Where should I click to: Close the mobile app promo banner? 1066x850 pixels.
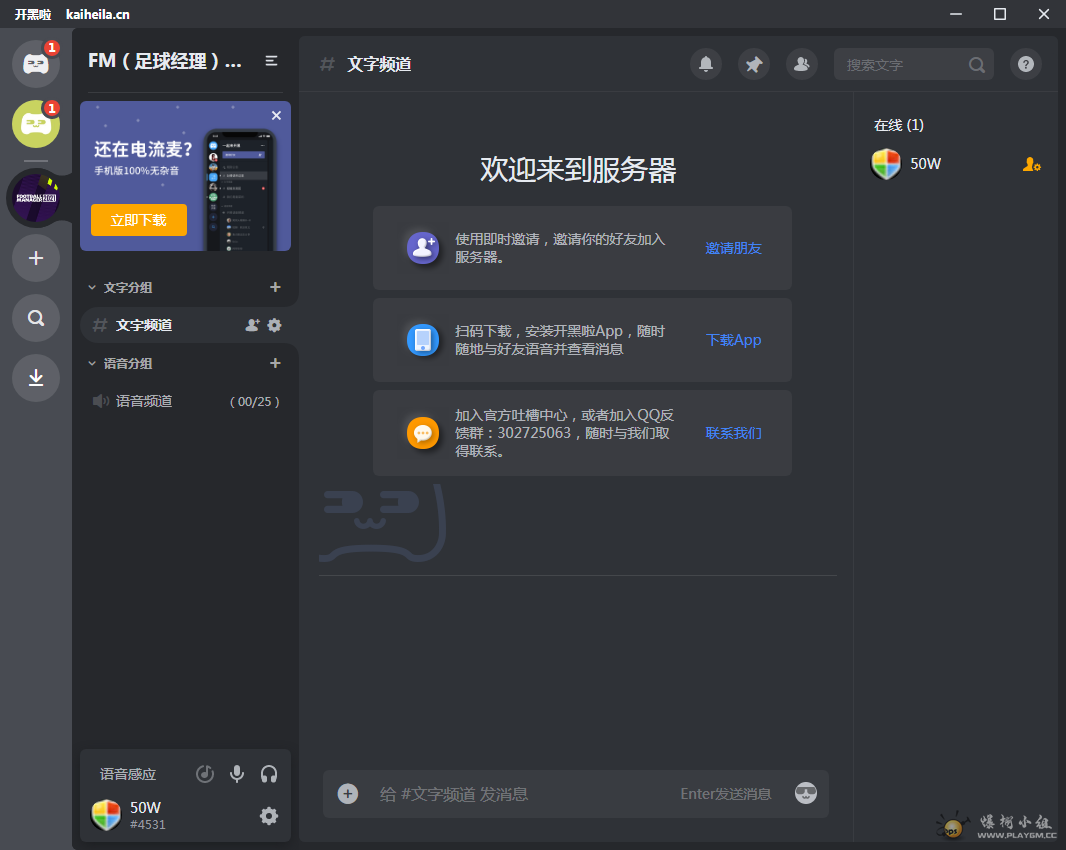[276, 116]
